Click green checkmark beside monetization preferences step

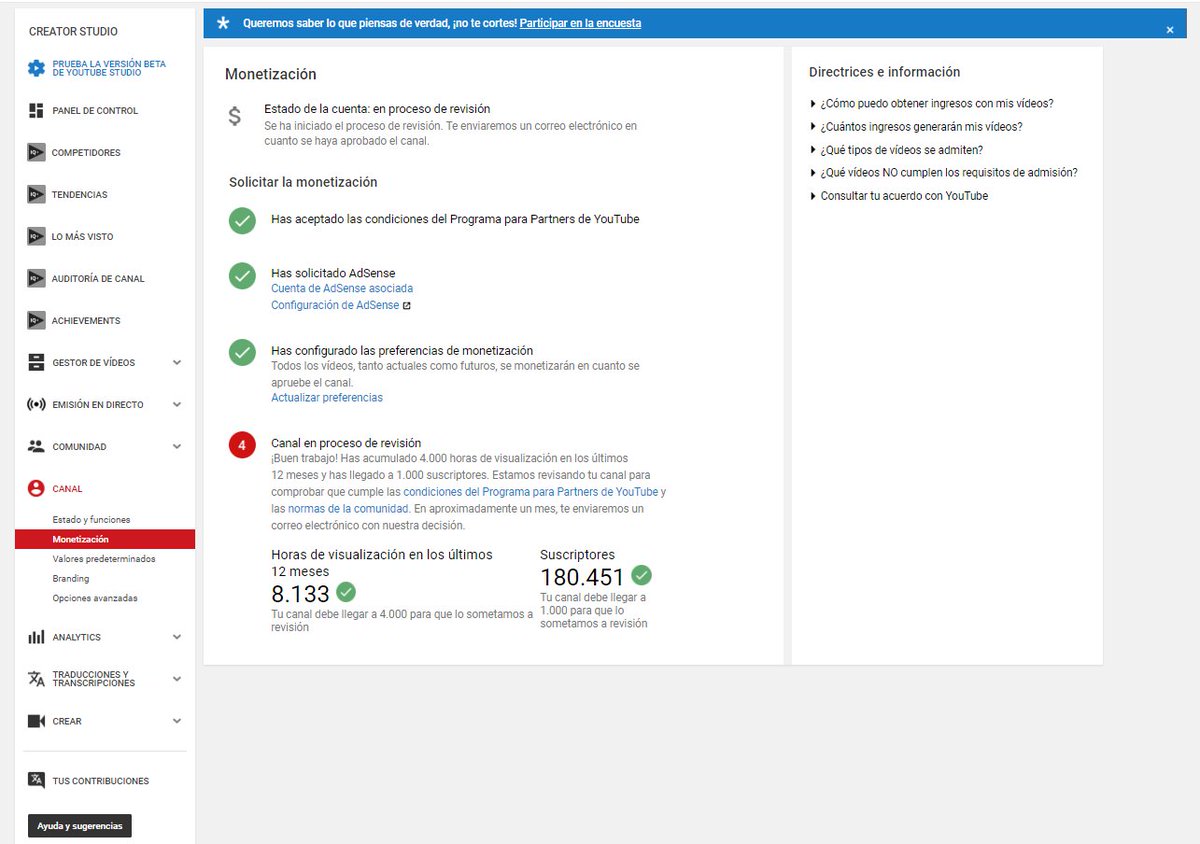(x=242, y=352)
